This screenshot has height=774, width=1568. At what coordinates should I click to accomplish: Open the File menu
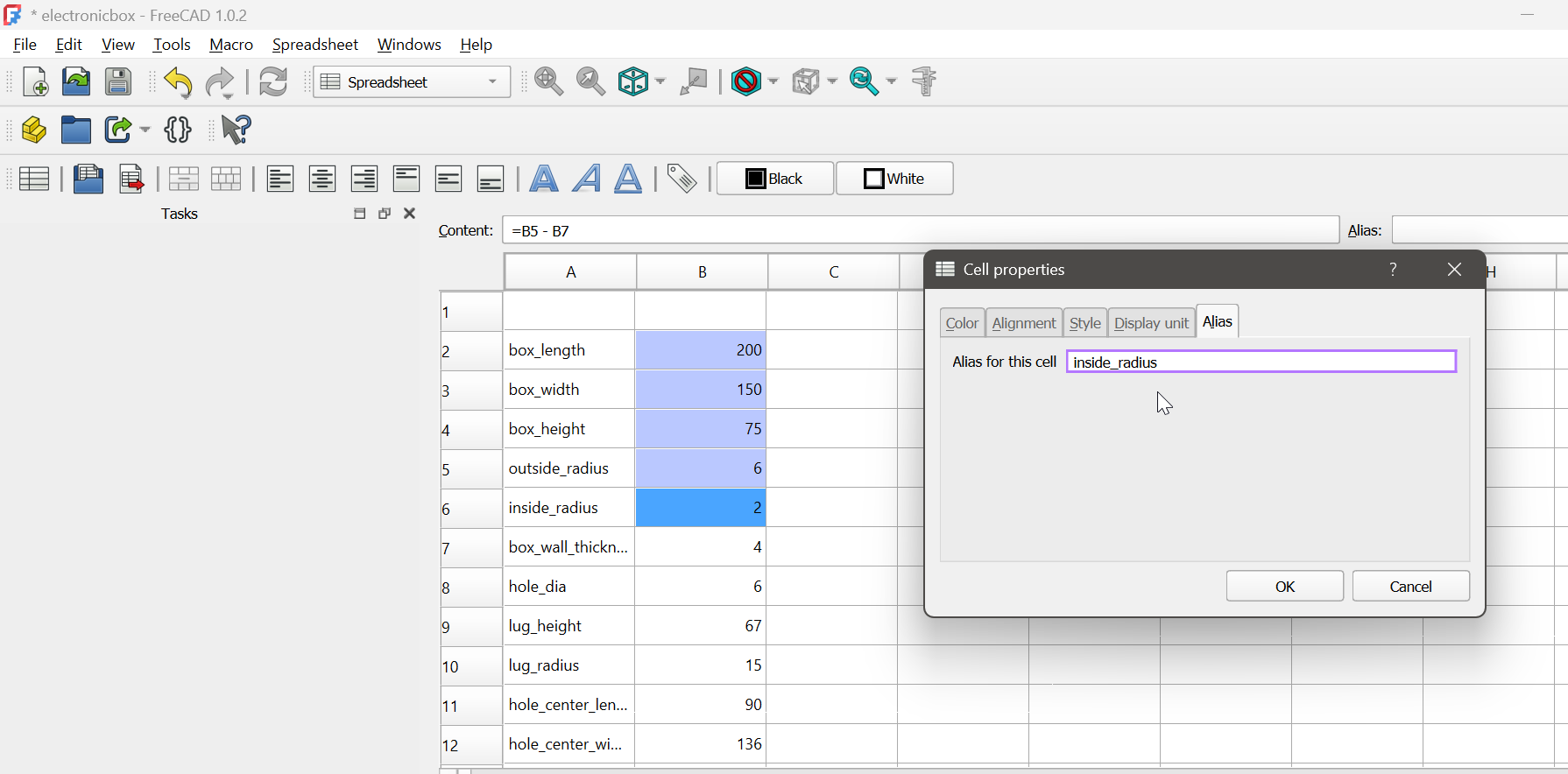[25, 45]
